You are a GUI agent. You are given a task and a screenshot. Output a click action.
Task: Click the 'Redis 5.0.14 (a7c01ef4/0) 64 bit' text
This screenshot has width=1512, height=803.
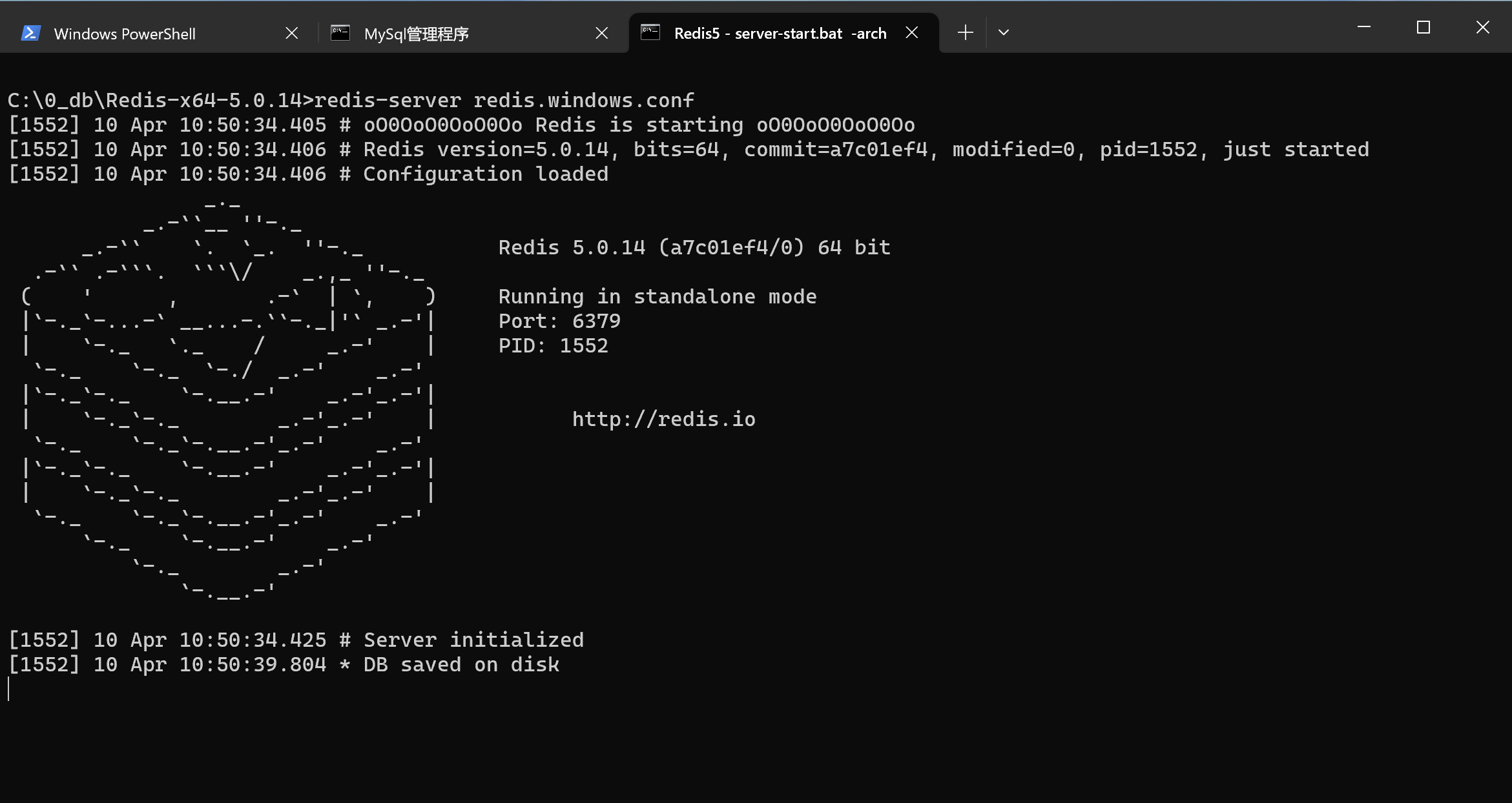[x=694, y=248]
